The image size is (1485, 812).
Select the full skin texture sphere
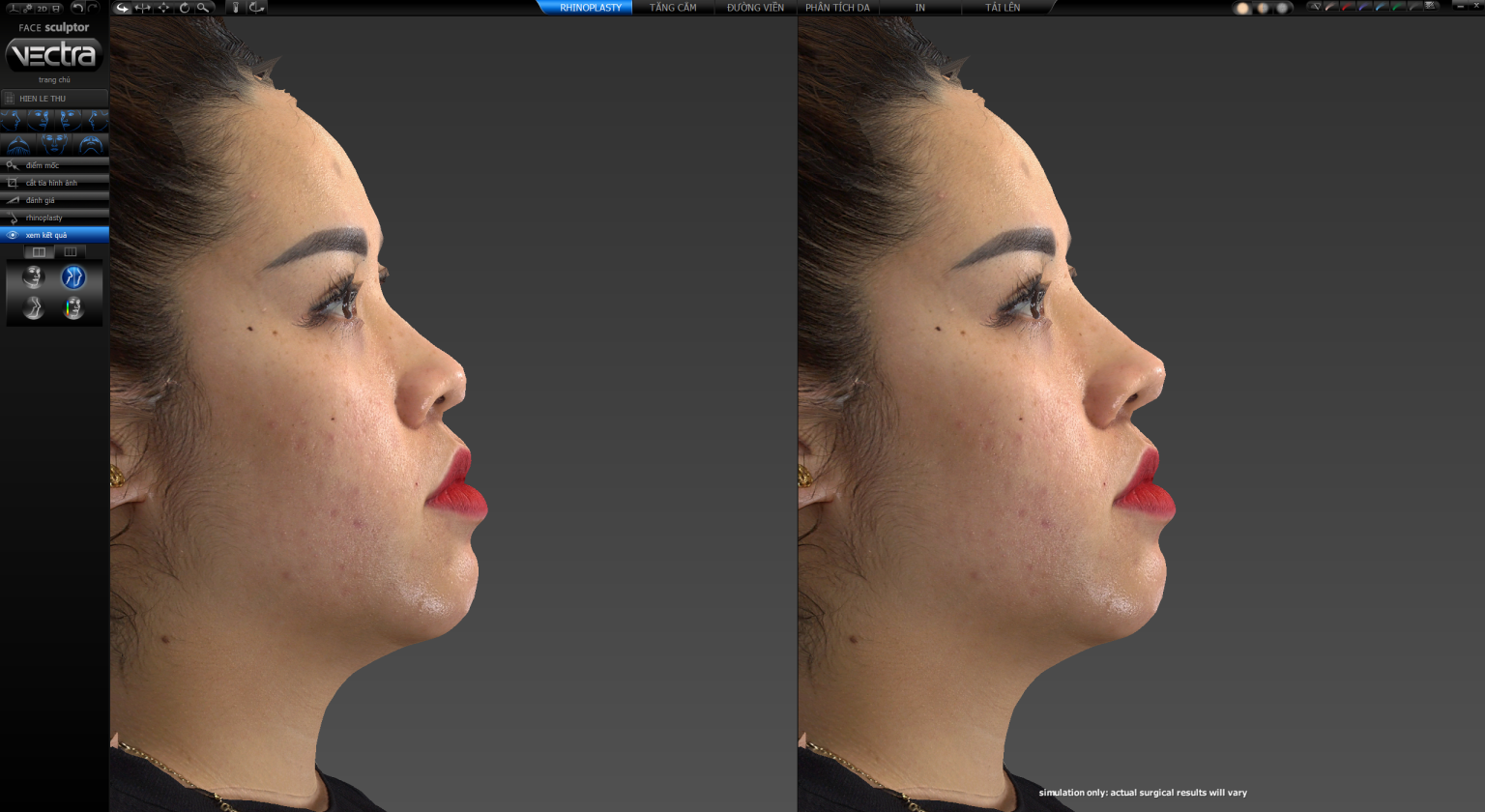(x=1242, y=8)
